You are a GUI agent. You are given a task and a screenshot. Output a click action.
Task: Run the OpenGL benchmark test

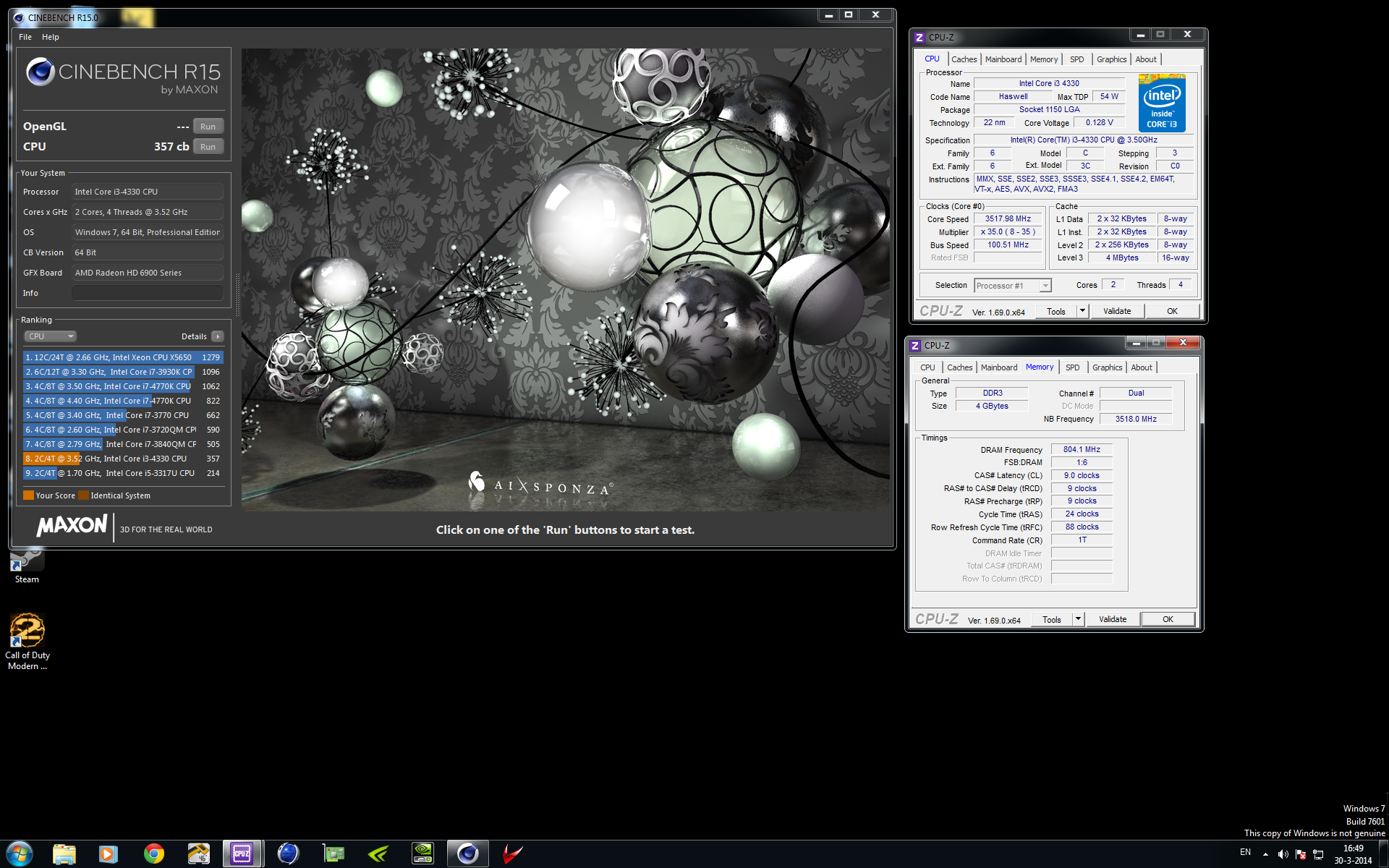click(208, 127)
